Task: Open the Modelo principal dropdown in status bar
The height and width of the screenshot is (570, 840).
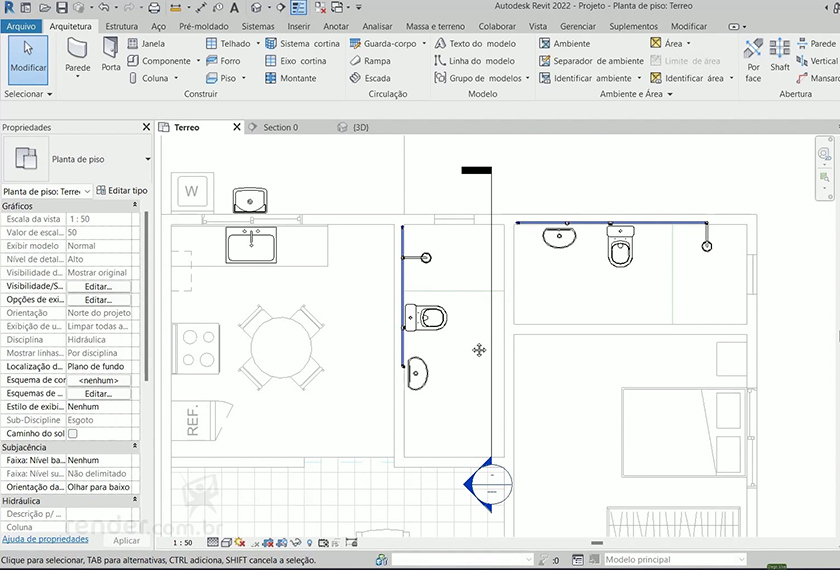Action: (740, 560)
